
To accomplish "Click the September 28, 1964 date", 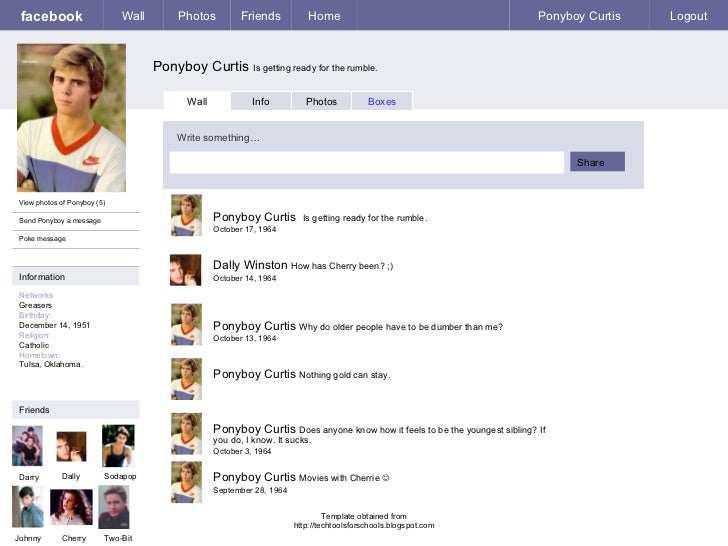I will 250,490.
